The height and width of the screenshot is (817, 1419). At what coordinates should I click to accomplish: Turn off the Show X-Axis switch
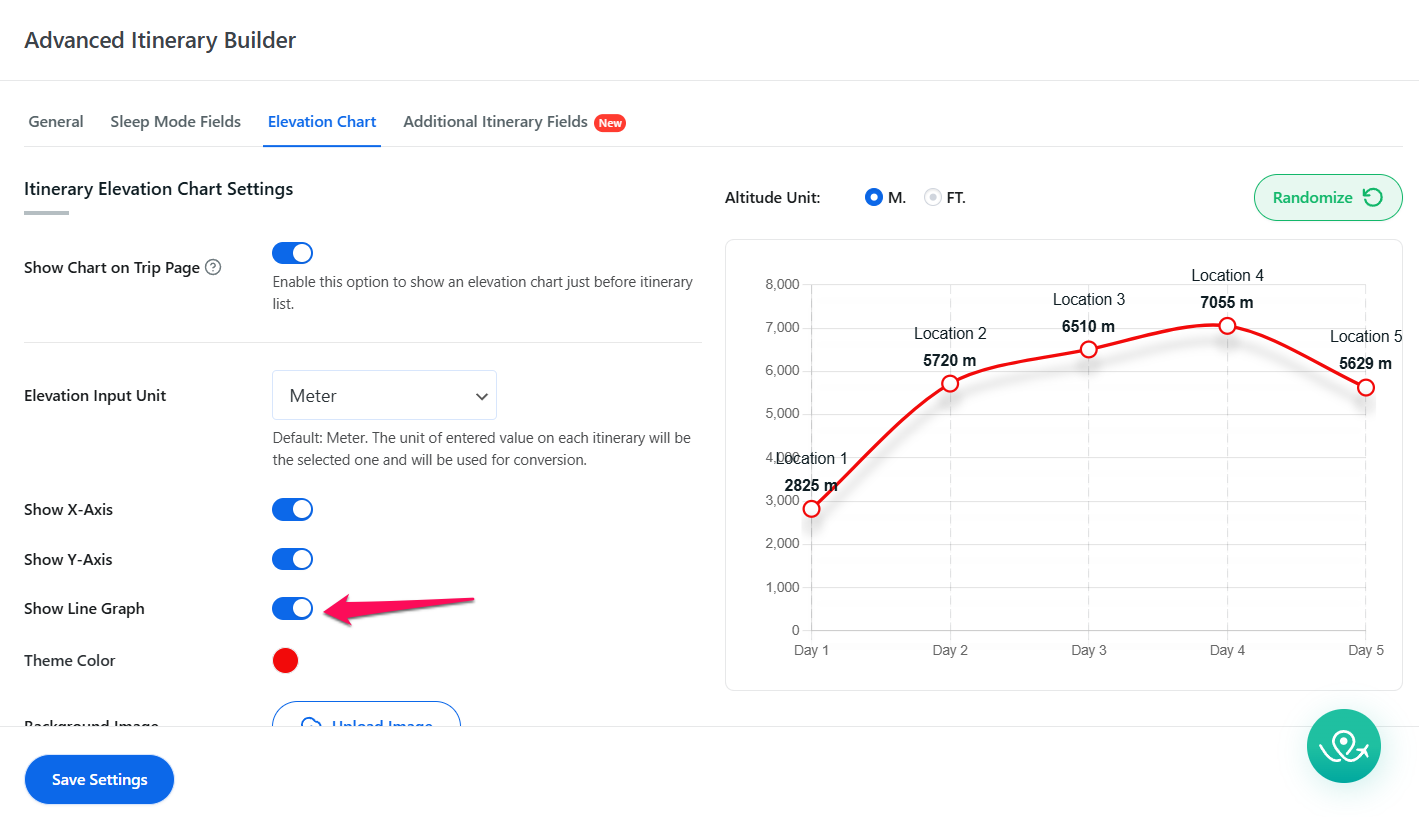[x=292, y=510]
